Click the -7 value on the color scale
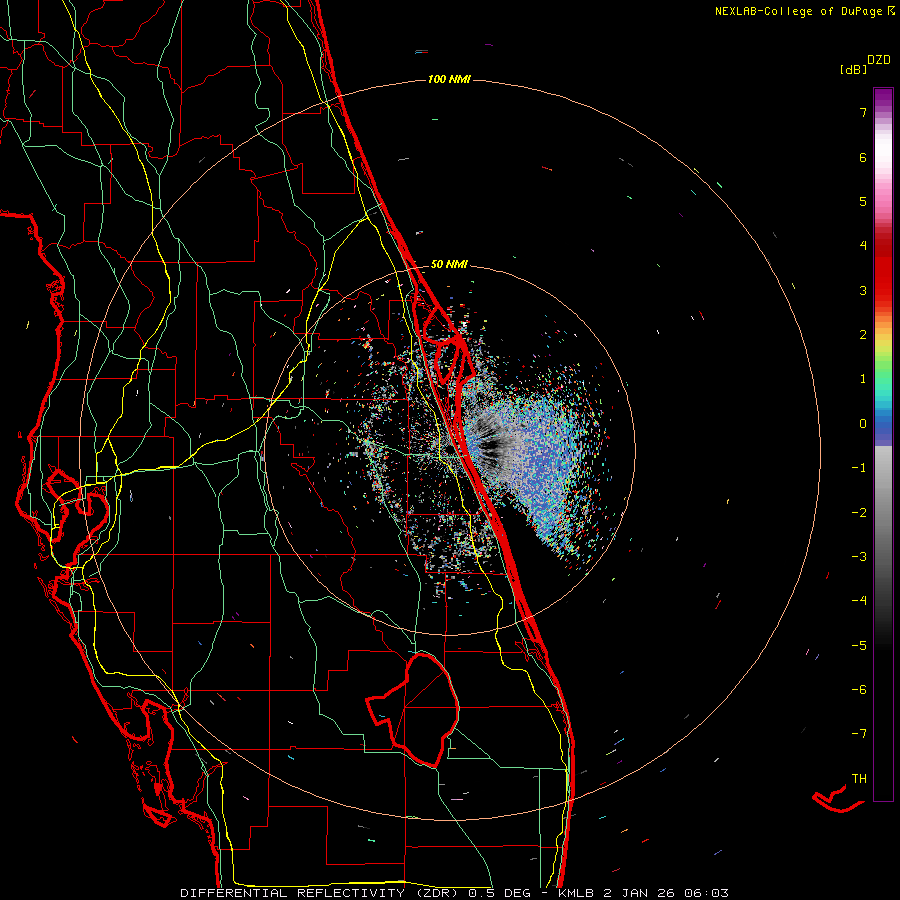900x900 pixels. tap(859, 734)
